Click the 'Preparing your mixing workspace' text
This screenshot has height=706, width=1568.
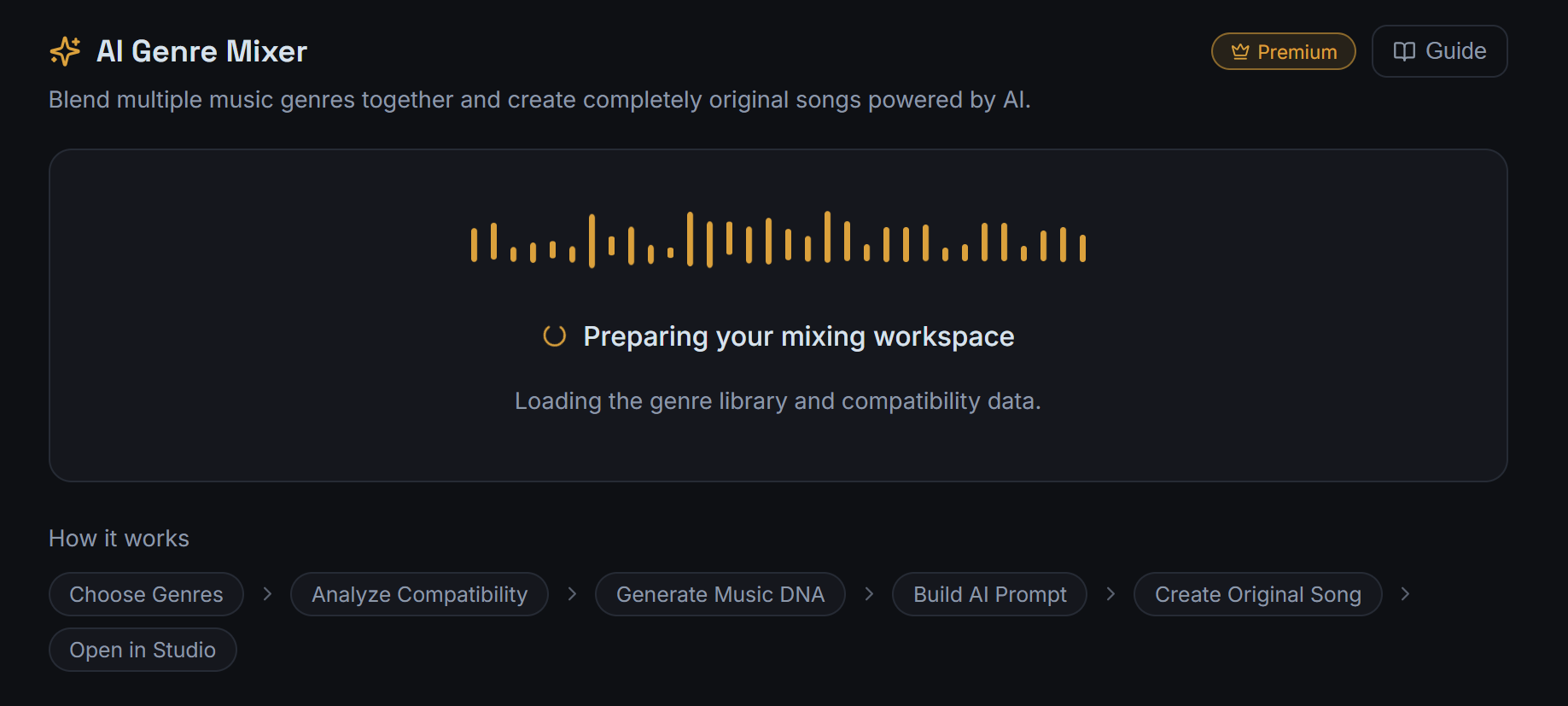tap(799, 336)
